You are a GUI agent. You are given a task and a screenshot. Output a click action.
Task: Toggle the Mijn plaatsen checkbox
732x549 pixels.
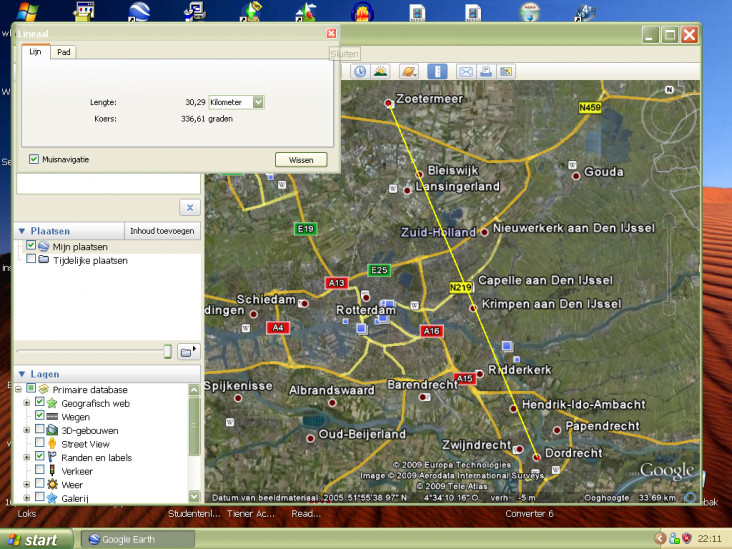(31, 245)
